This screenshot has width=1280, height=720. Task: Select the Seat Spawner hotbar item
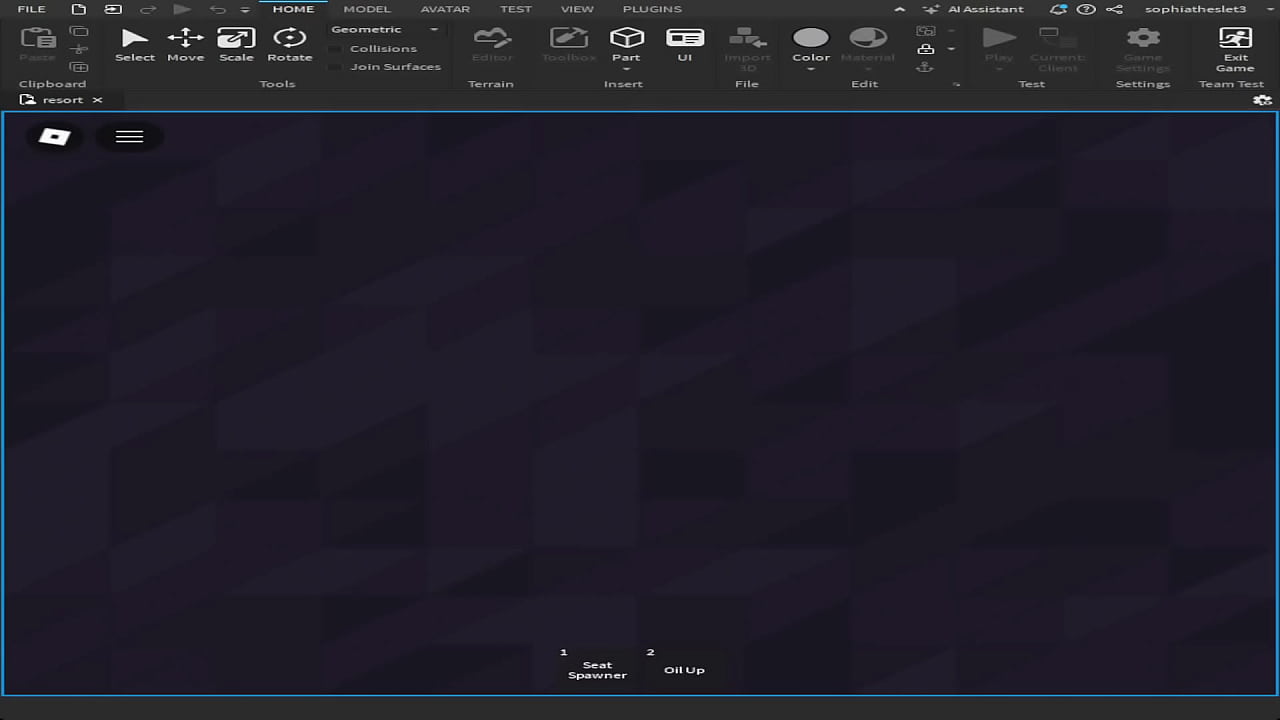(597, 669)
